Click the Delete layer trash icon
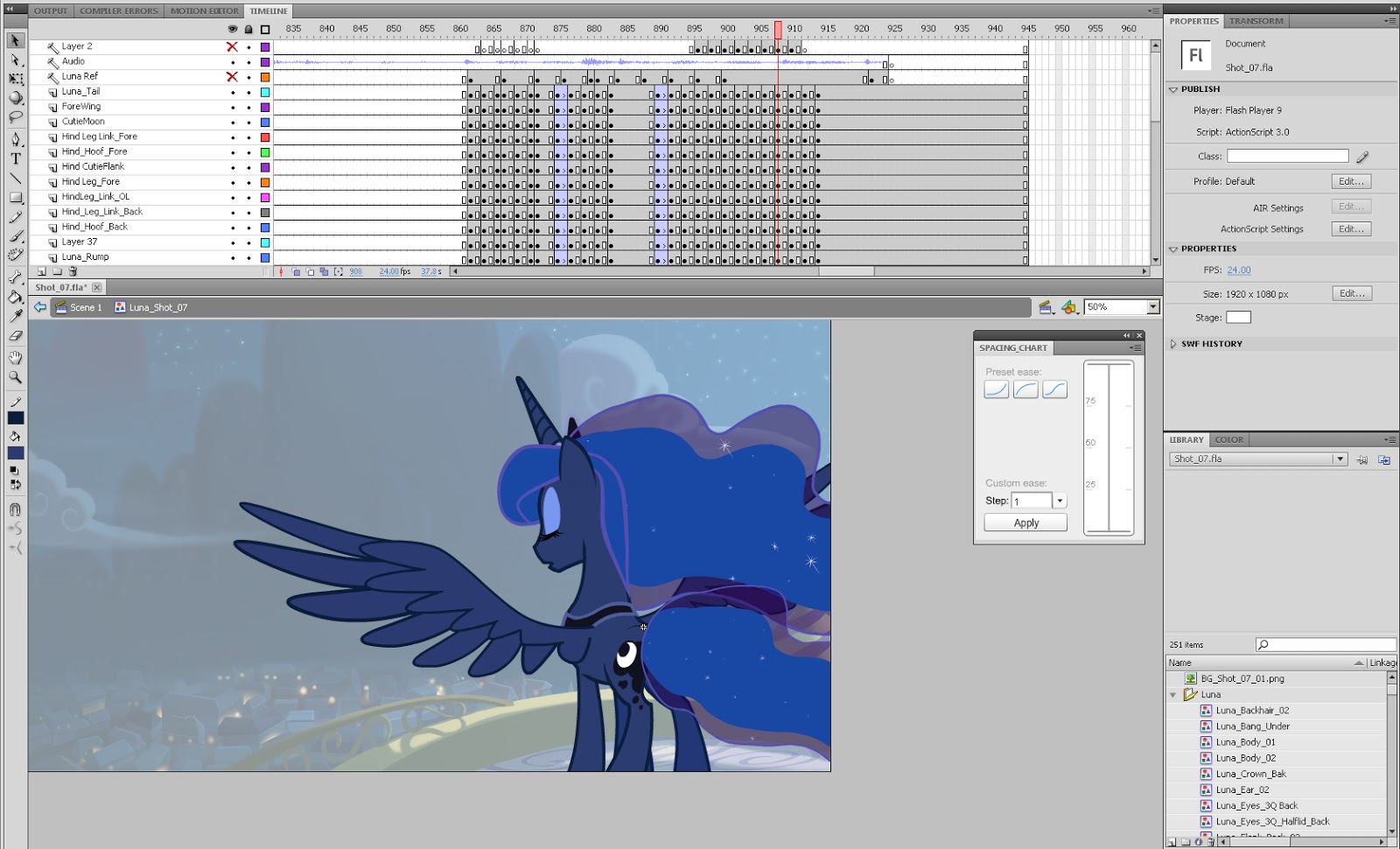Image resolution: width=1400 pixels, height=849 pixels. coord(73,272)
